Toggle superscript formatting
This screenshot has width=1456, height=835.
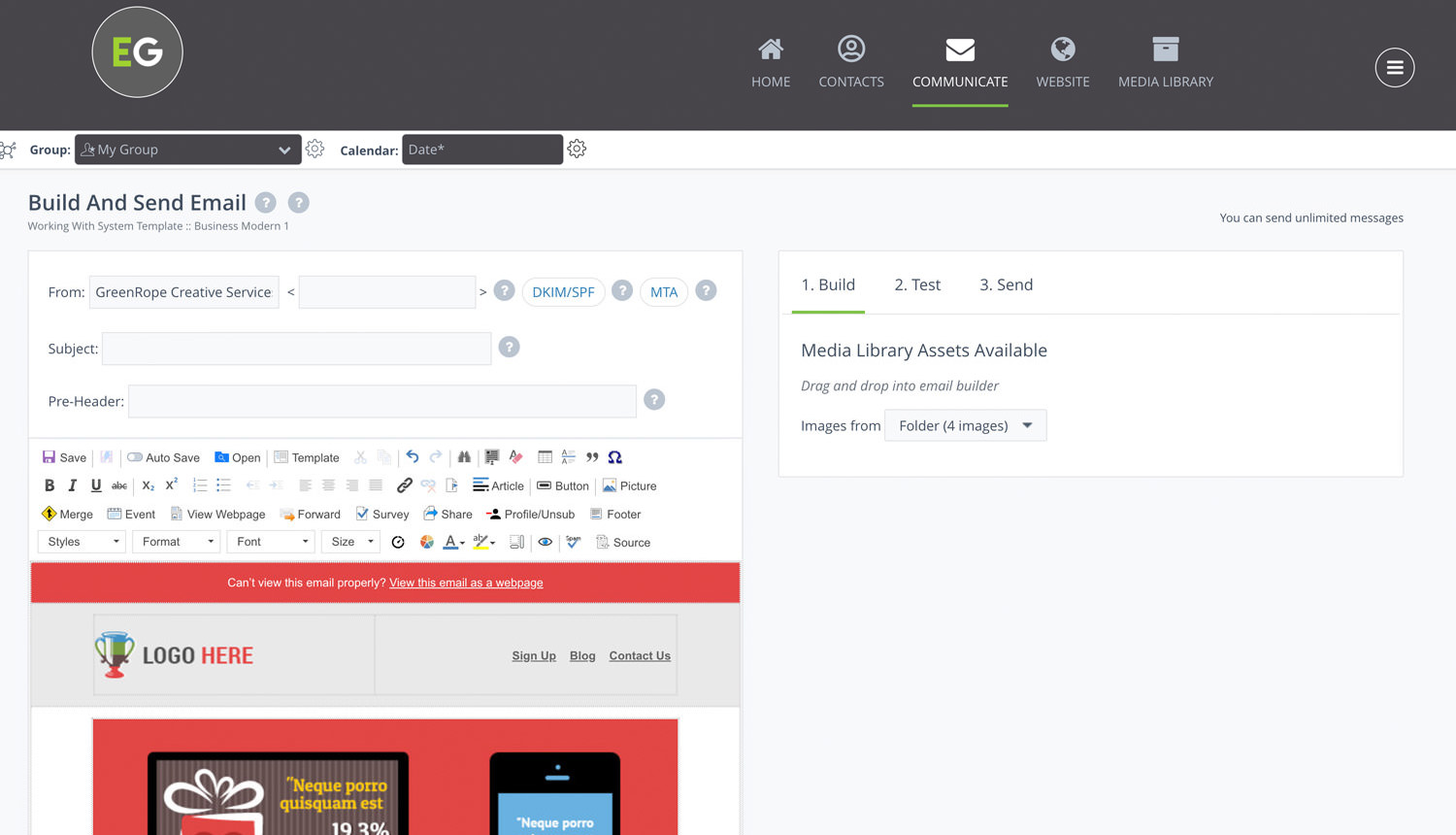(x=172, y=485)
